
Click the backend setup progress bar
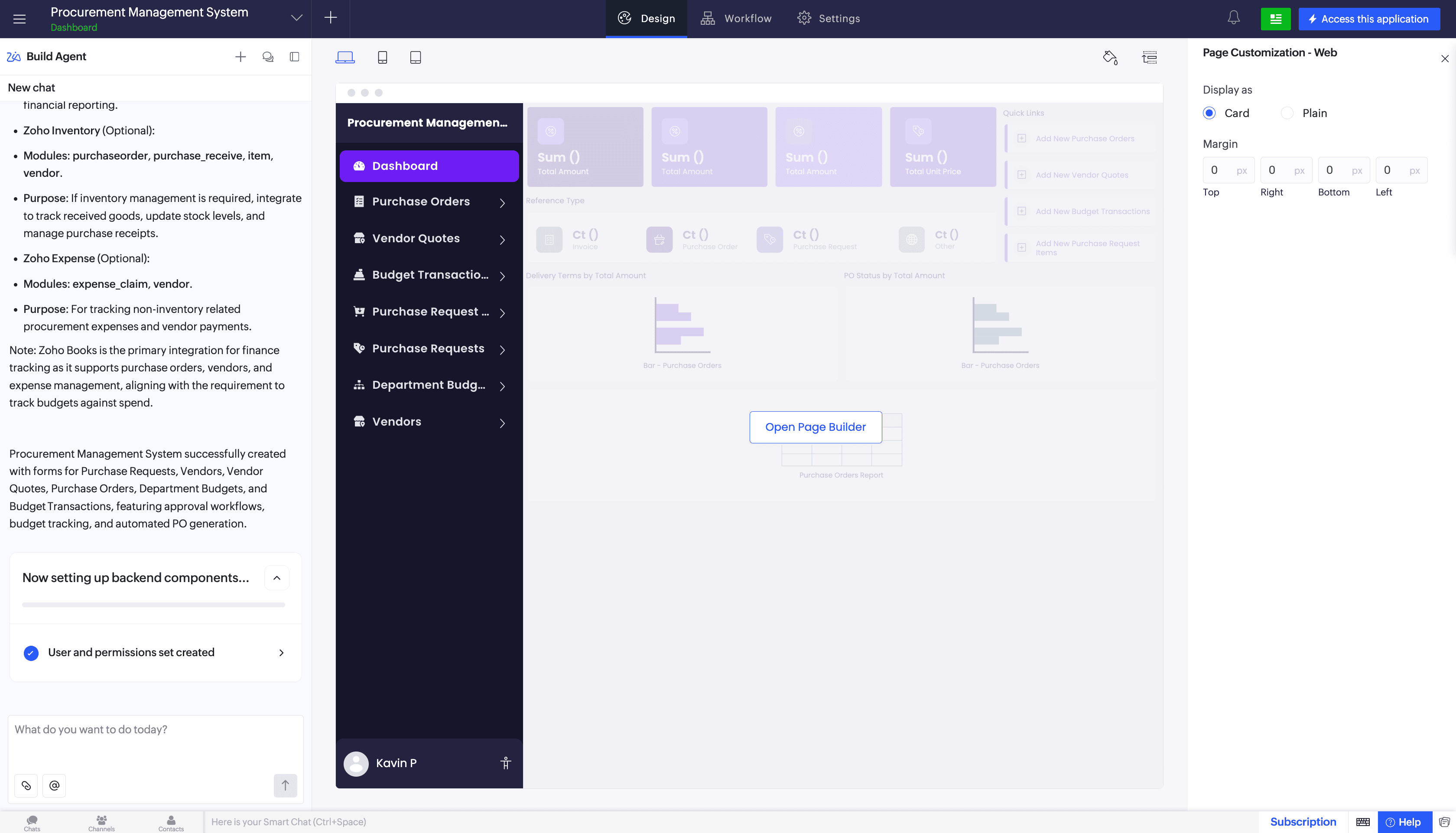pos(153,605)
